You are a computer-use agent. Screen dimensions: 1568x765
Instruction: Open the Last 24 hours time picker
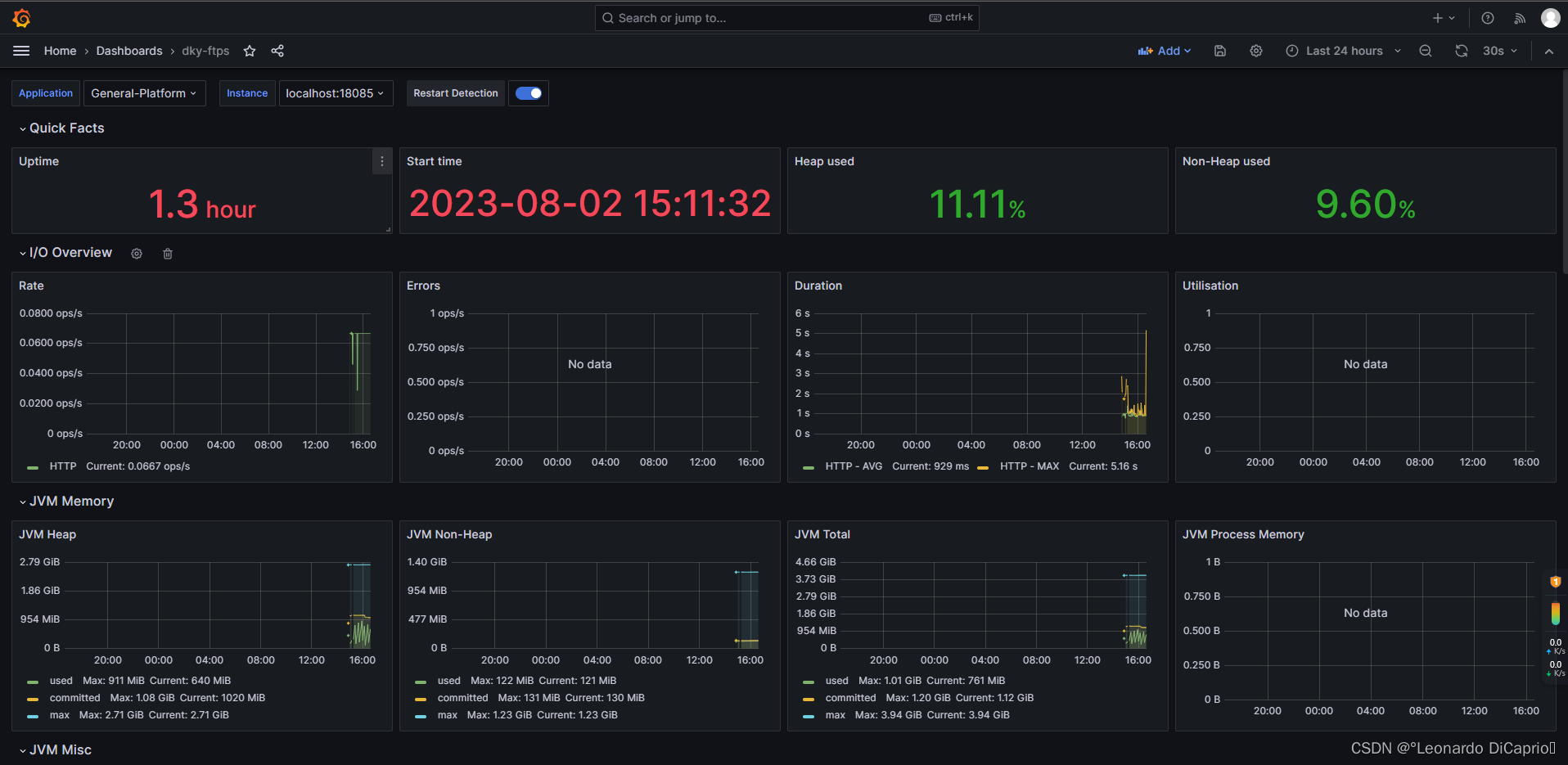click(x=1342, y=51)
